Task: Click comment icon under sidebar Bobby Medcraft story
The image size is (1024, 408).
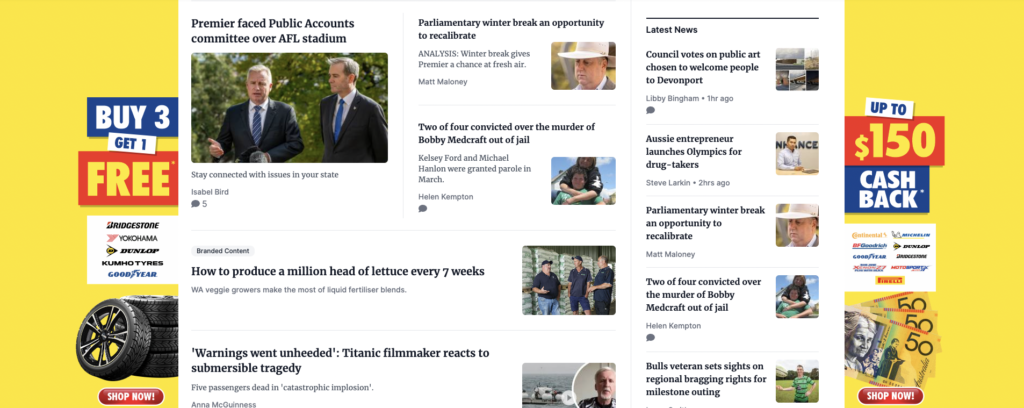Action: [650, 337]
